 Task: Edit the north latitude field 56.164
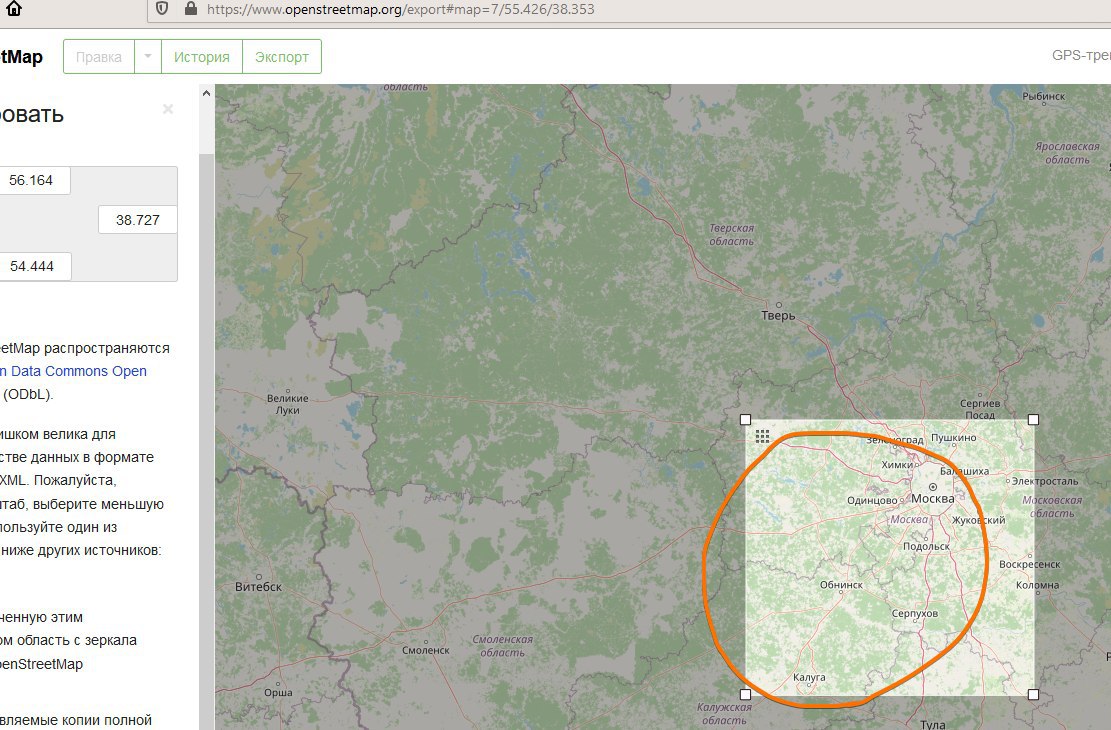[33, 180]
